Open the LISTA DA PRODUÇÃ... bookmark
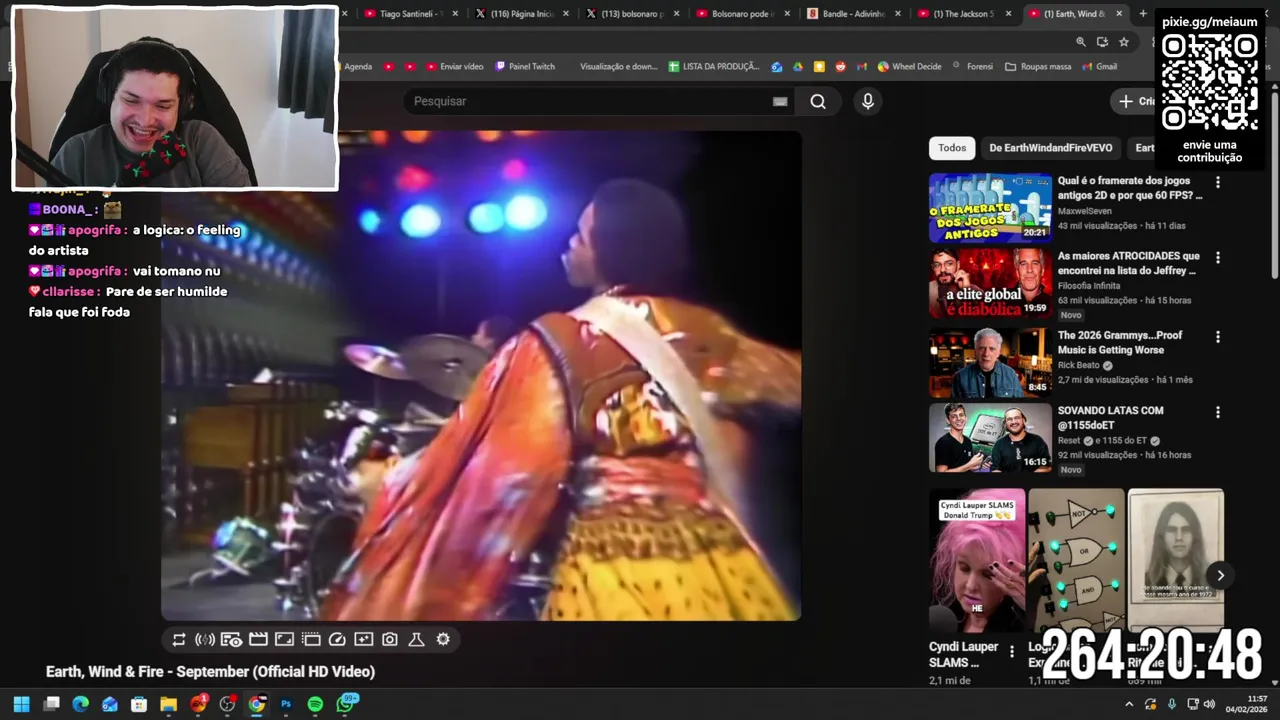The width and height of the screenshot is (1280, 720). [x=714, y=67]
